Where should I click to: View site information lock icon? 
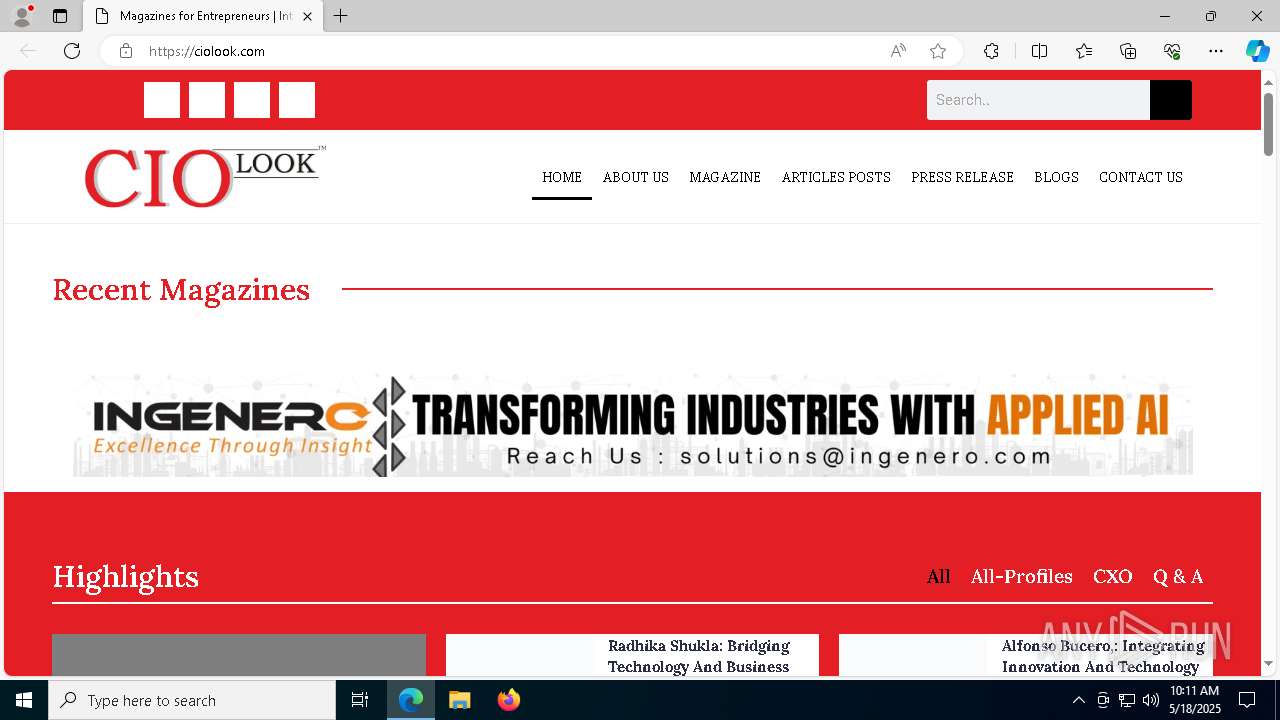tap(126, 51)
